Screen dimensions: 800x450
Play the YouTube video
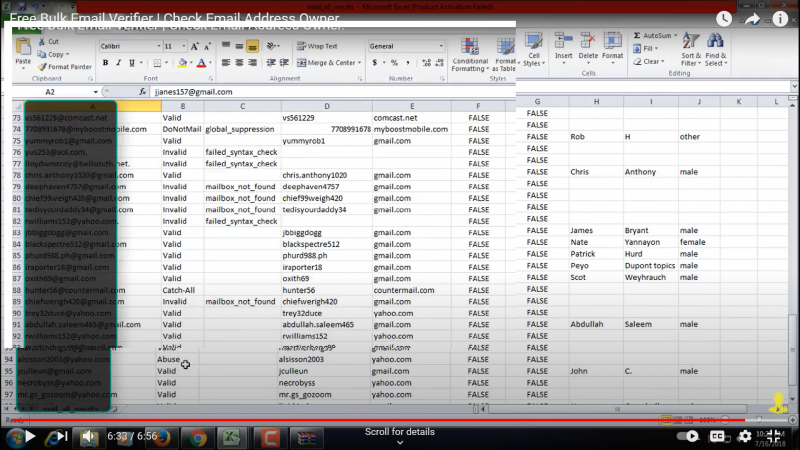pyautogui.click(x=30, y=436)
